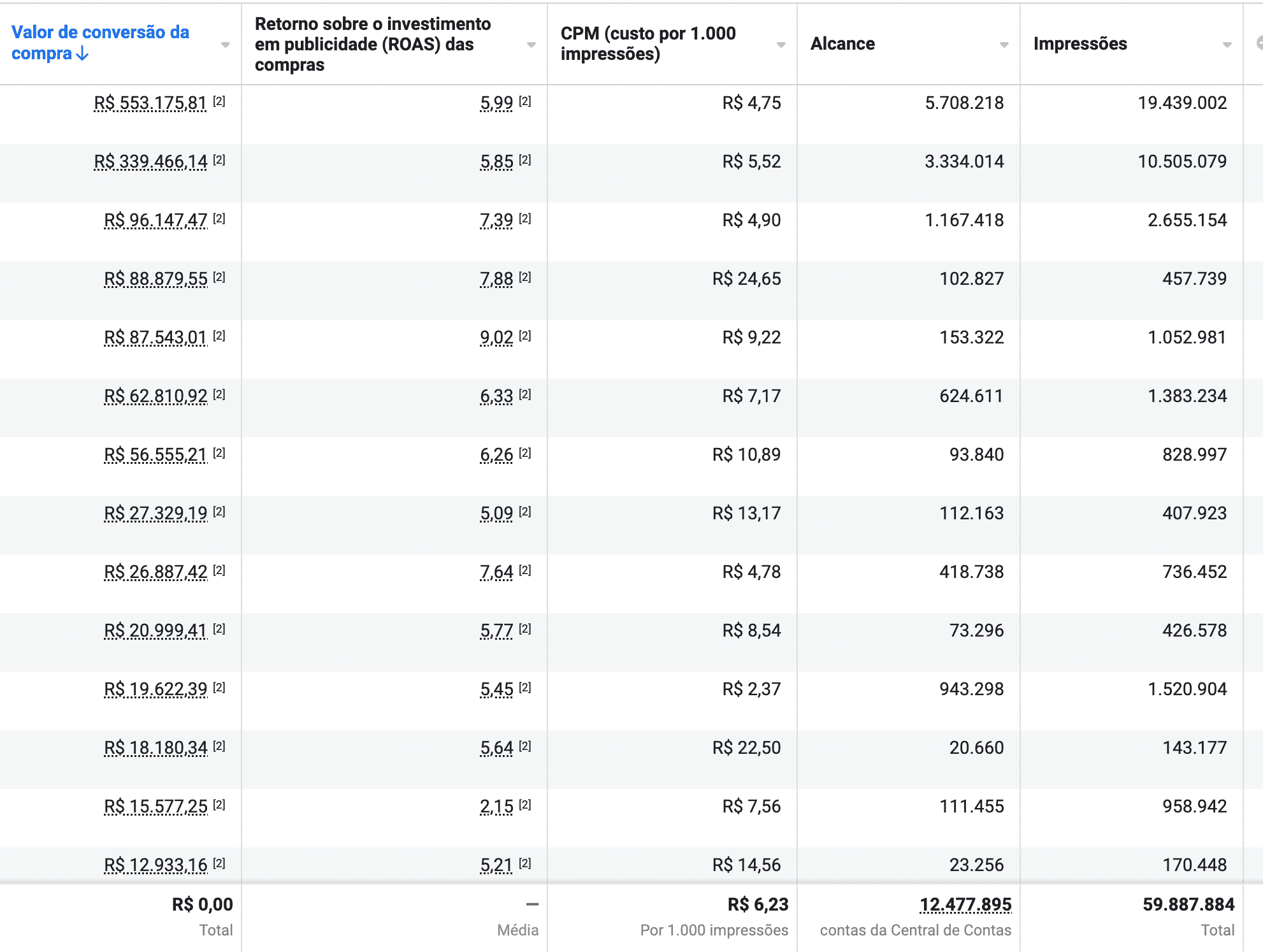The width and height of the screenshot is (1263, 952).
Task: Click total reach value 12.477.895
Action: click(x=965, y=904)
